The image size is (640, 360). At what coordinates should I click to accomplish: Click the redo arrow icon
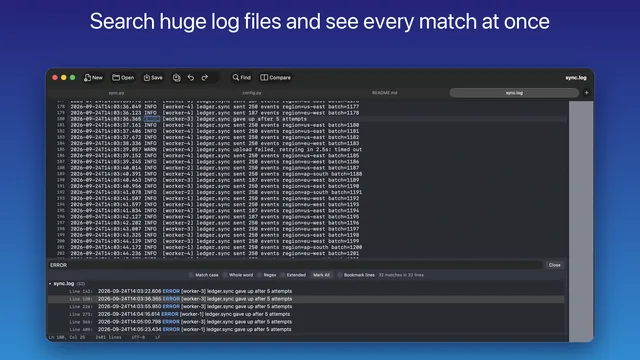[204, 78]
